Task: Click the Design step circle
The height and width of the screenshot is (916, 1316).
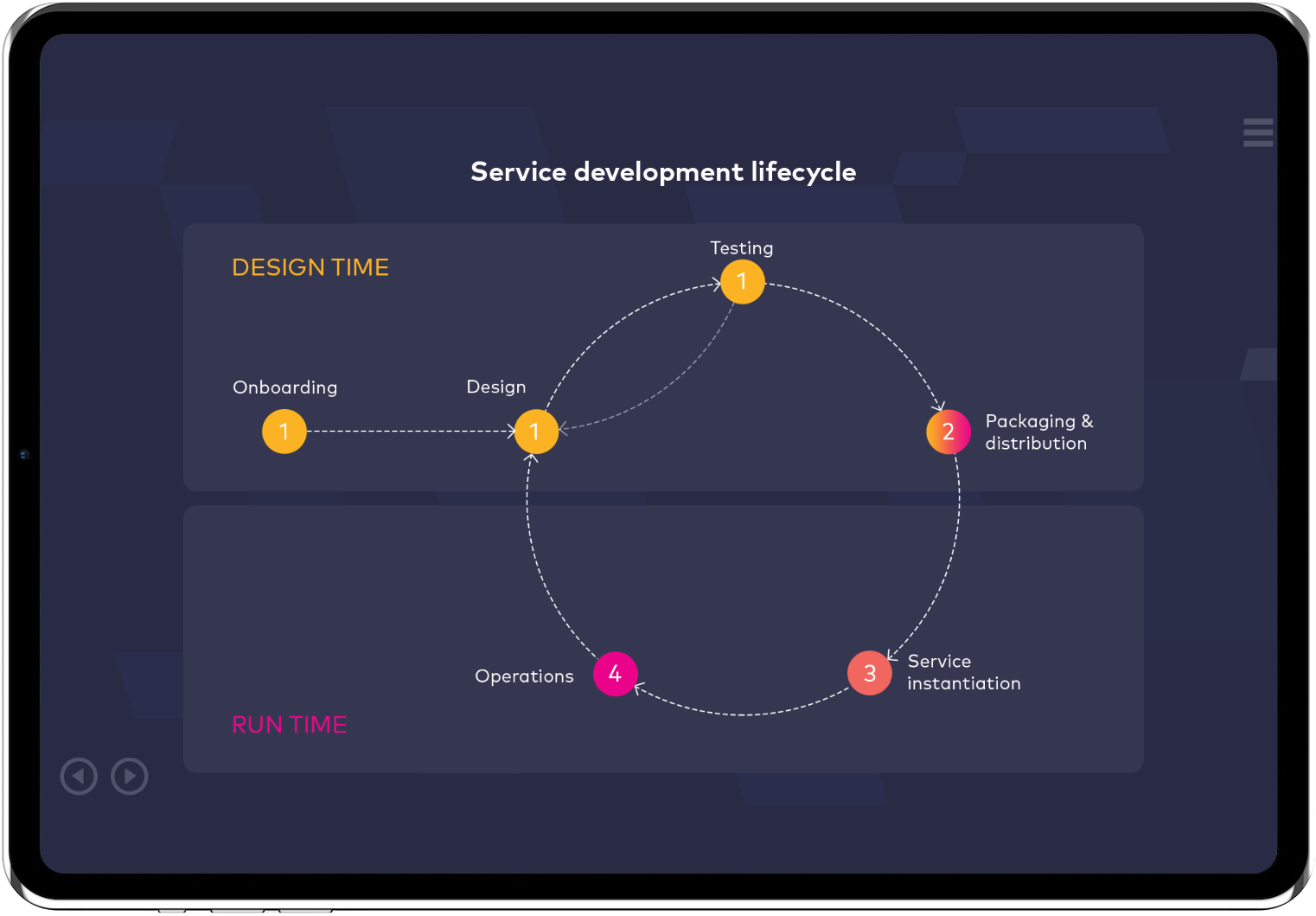Action: tap(536, 432)
